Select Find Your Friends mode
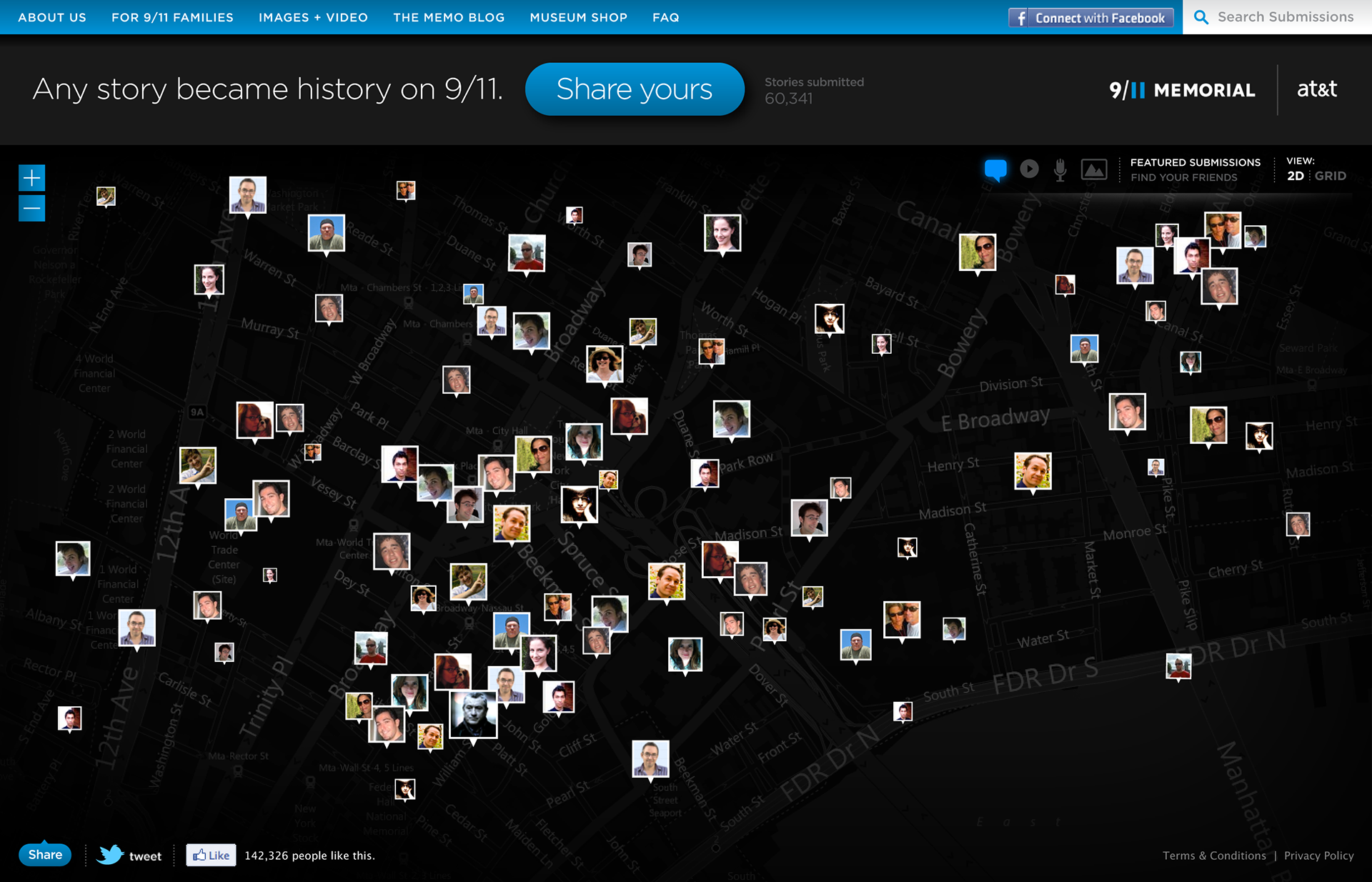The image size is (1372, 882). 1183,177
